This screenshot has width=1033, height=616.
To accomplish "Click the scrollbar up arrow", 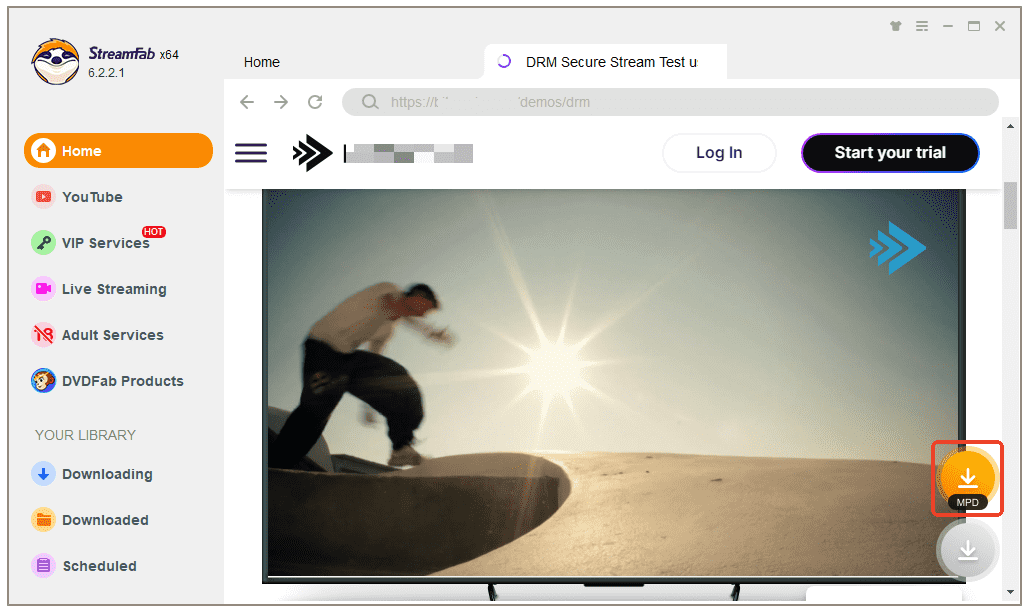I will [x=1010, y=126].
